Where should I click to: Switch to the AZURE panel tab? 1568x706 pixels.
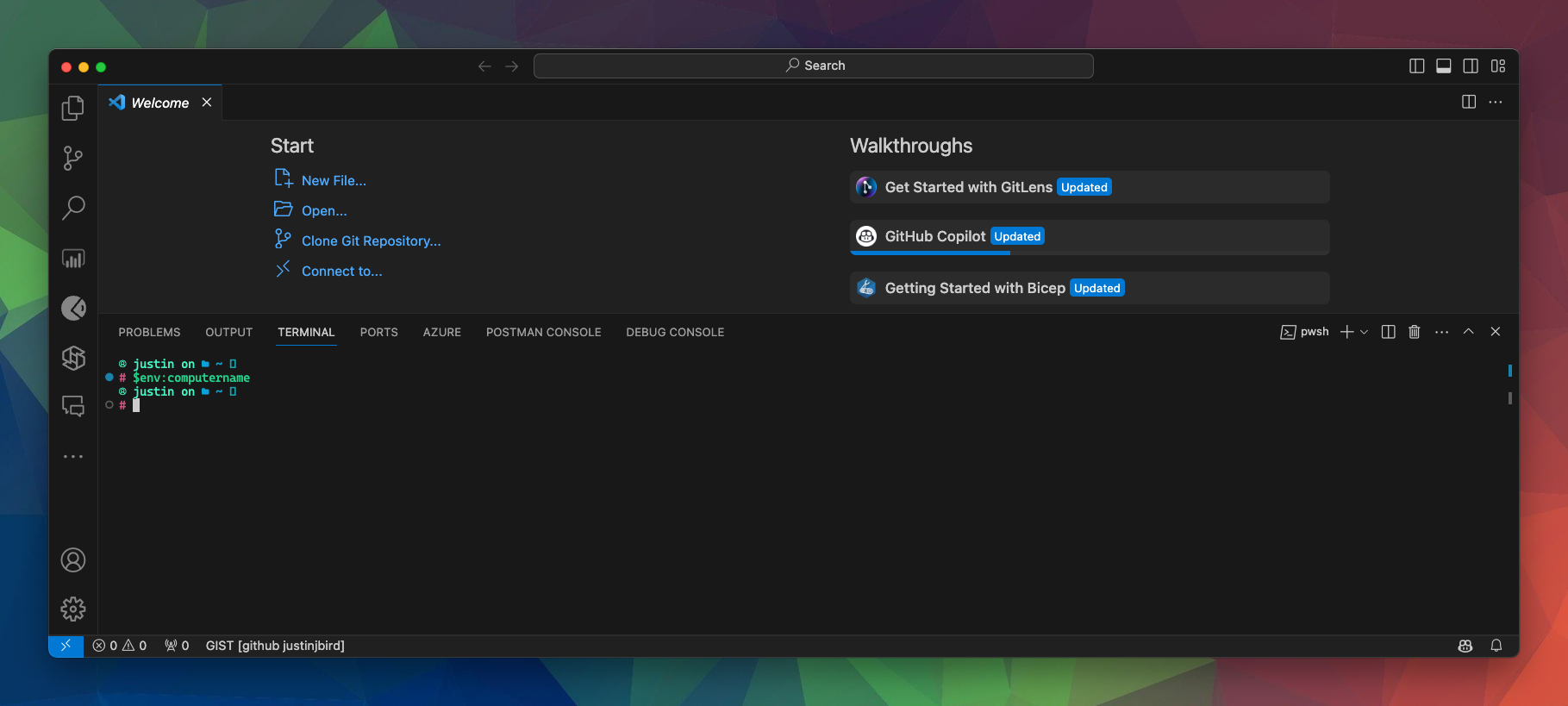click(441, 332)
